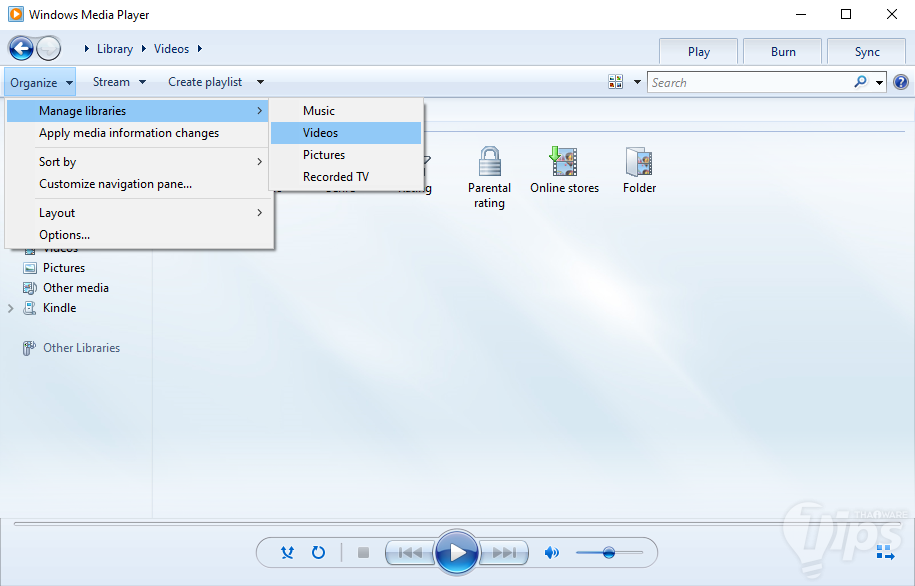915x586 pixels.
Task: Click the Back navigation arrow
Action: [22, 48]
